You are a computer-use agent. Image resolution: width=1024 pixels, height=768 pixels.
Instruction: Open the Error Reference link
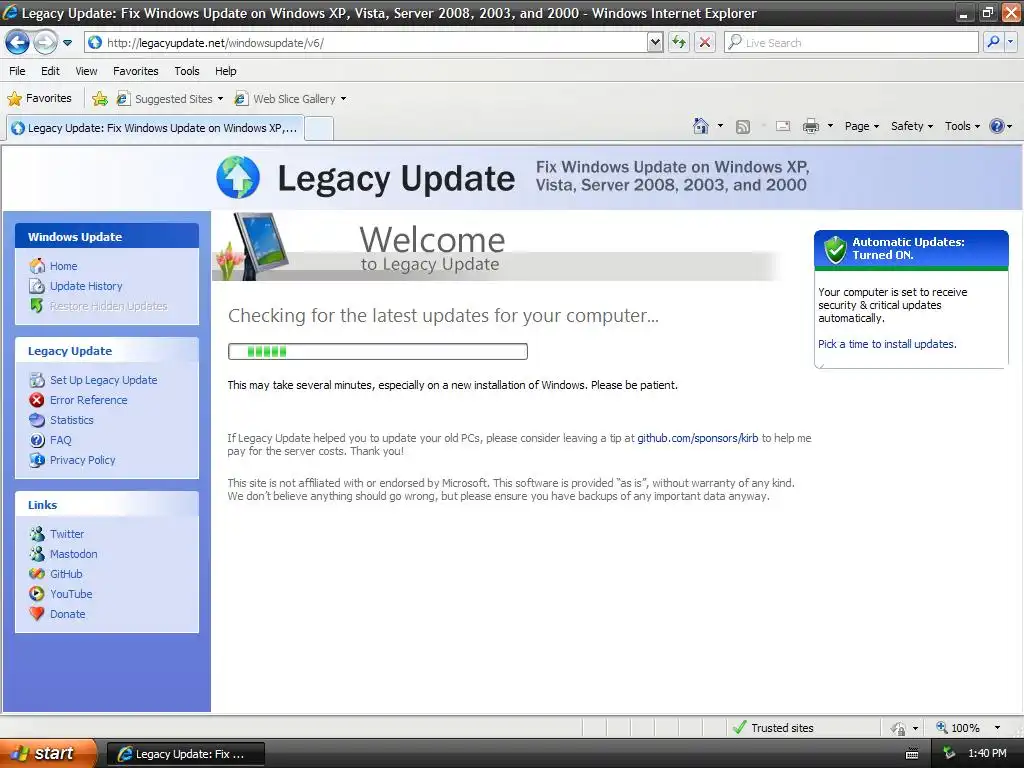88,400
